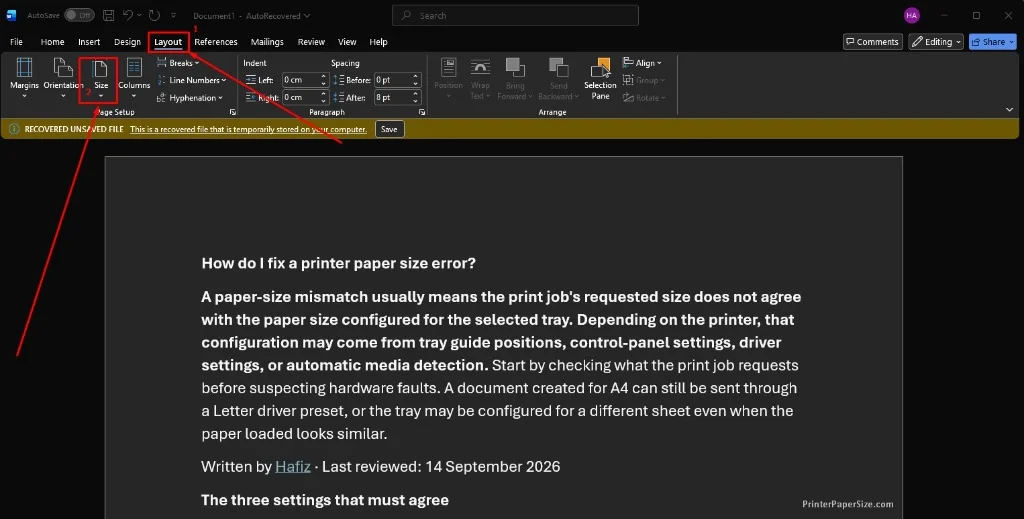Screen dimensions: 1024x519
Task: Launch Paragraph dialog from group corner
Action: [422, 112]
